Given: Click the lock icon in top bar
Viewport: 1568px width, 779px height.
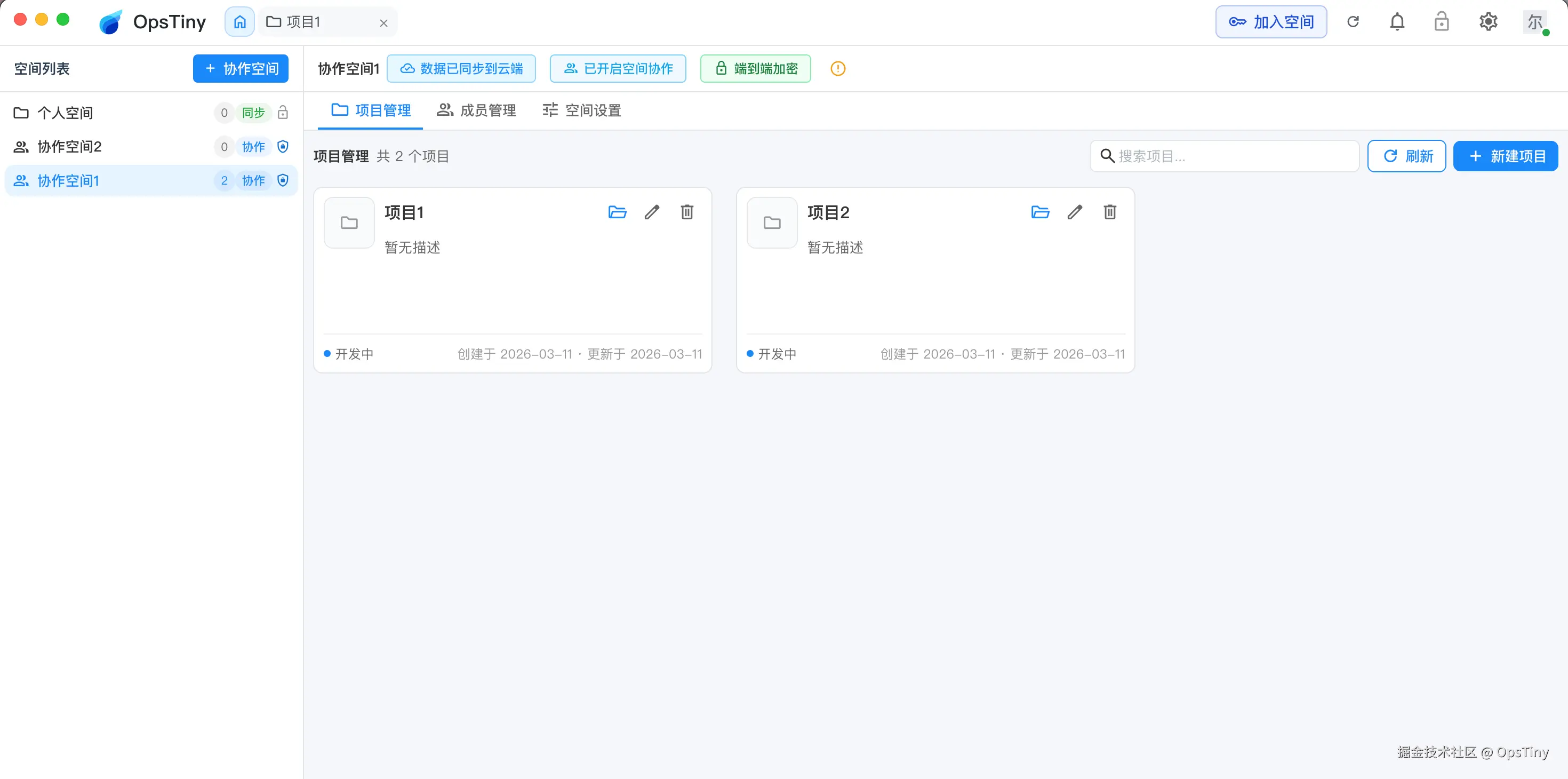Looking at the screenshot, I should click(x=1441, y=22).
